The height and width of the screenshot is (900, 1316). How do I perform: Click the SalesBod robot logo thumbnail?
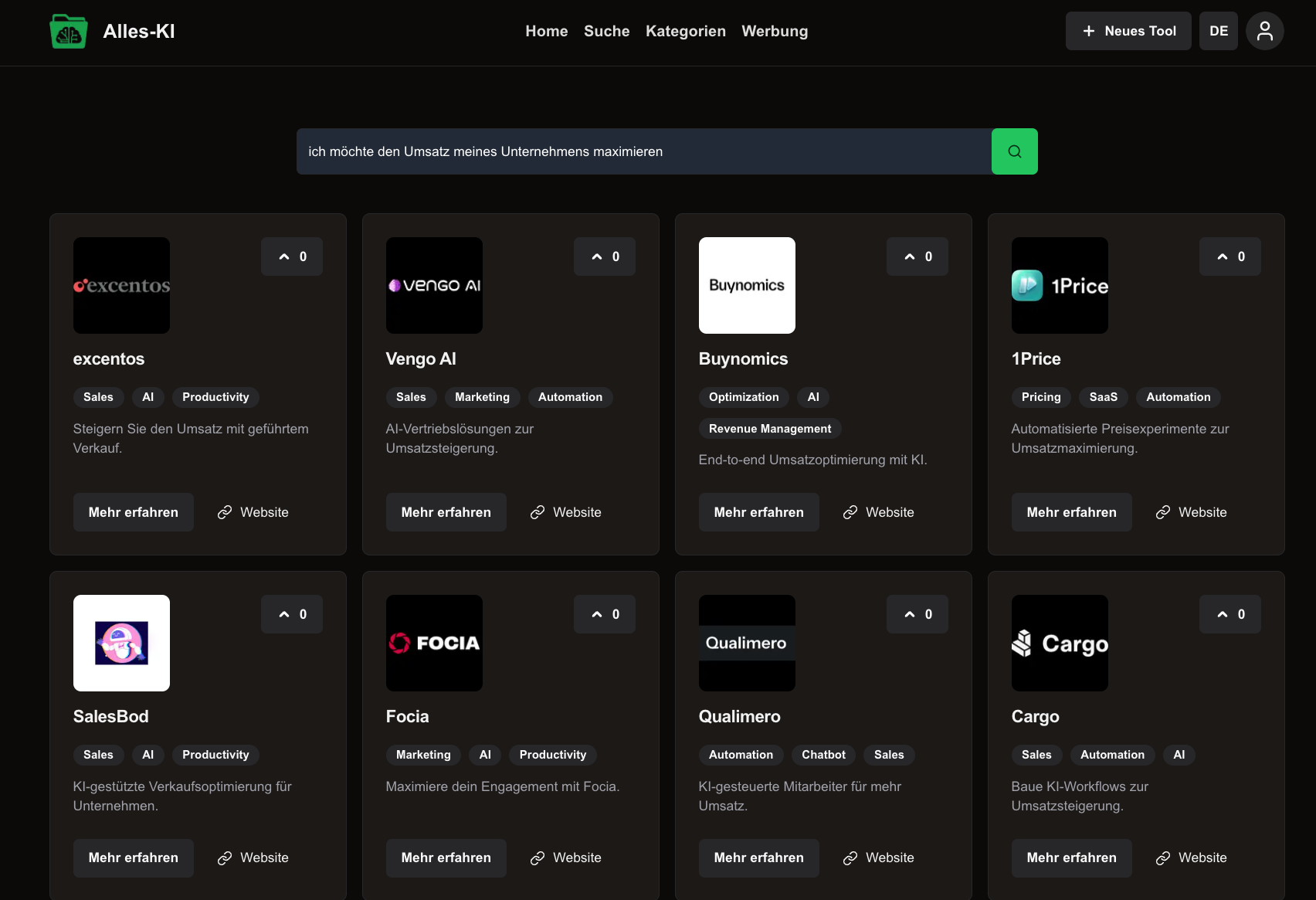click(x=121, y=643)
